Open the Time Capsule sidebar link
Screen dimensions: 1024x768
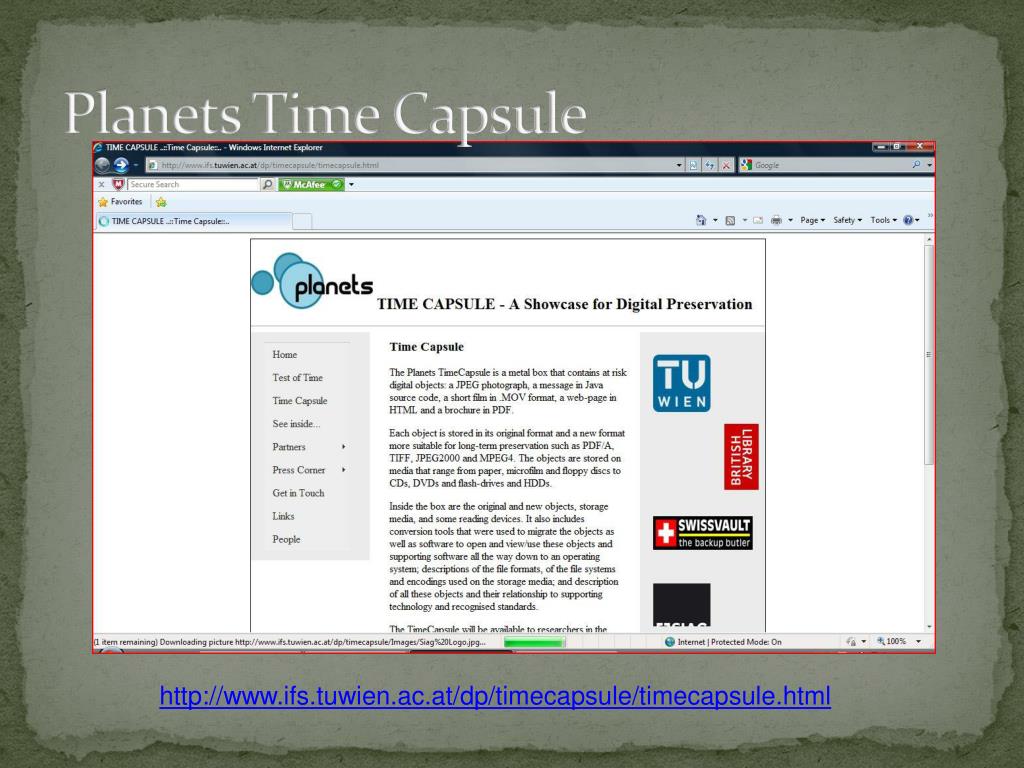[300, 401]
